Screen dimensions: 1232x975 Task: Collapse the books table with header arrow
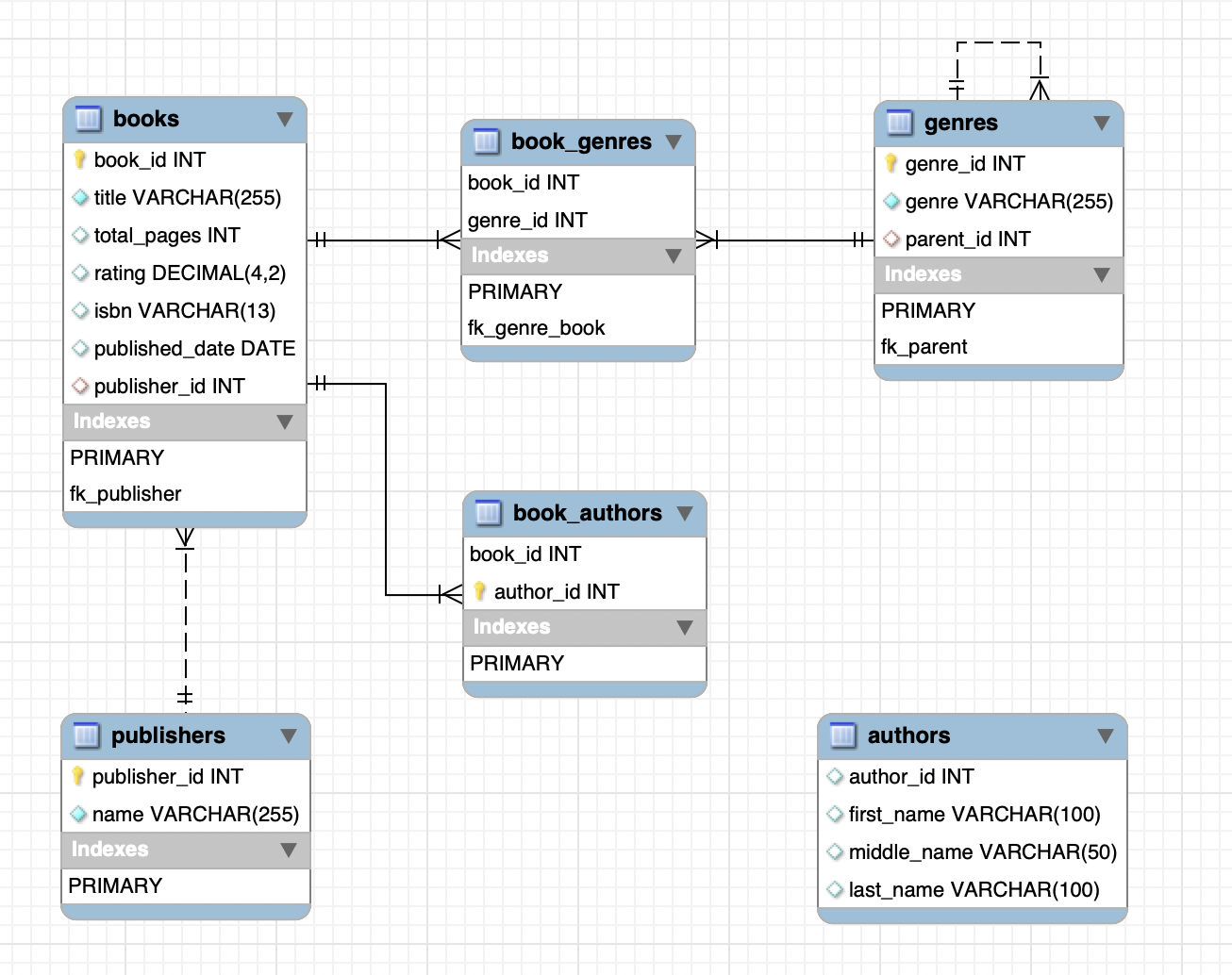[x=285, y=120]
